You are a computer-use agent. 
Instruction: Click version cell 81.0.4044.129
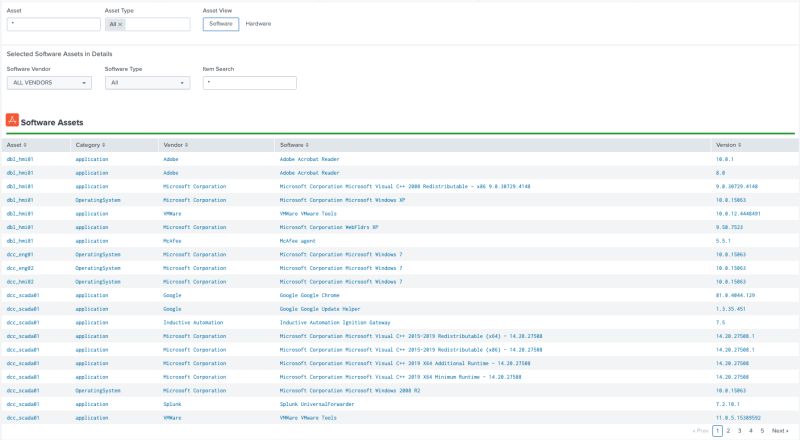[x=735, y=296]
